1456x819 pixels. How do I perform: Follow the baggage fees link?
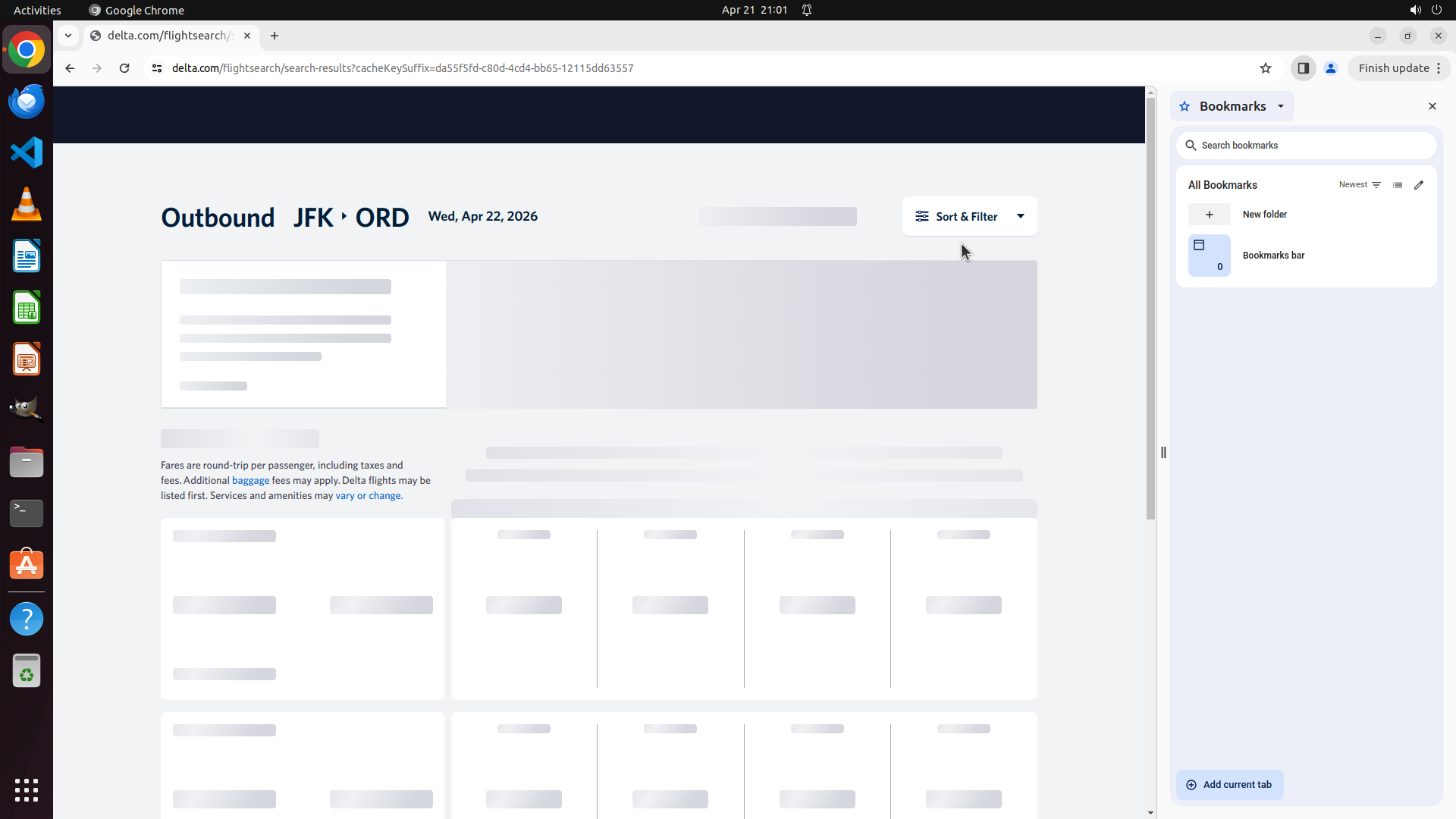coord(250,481)
